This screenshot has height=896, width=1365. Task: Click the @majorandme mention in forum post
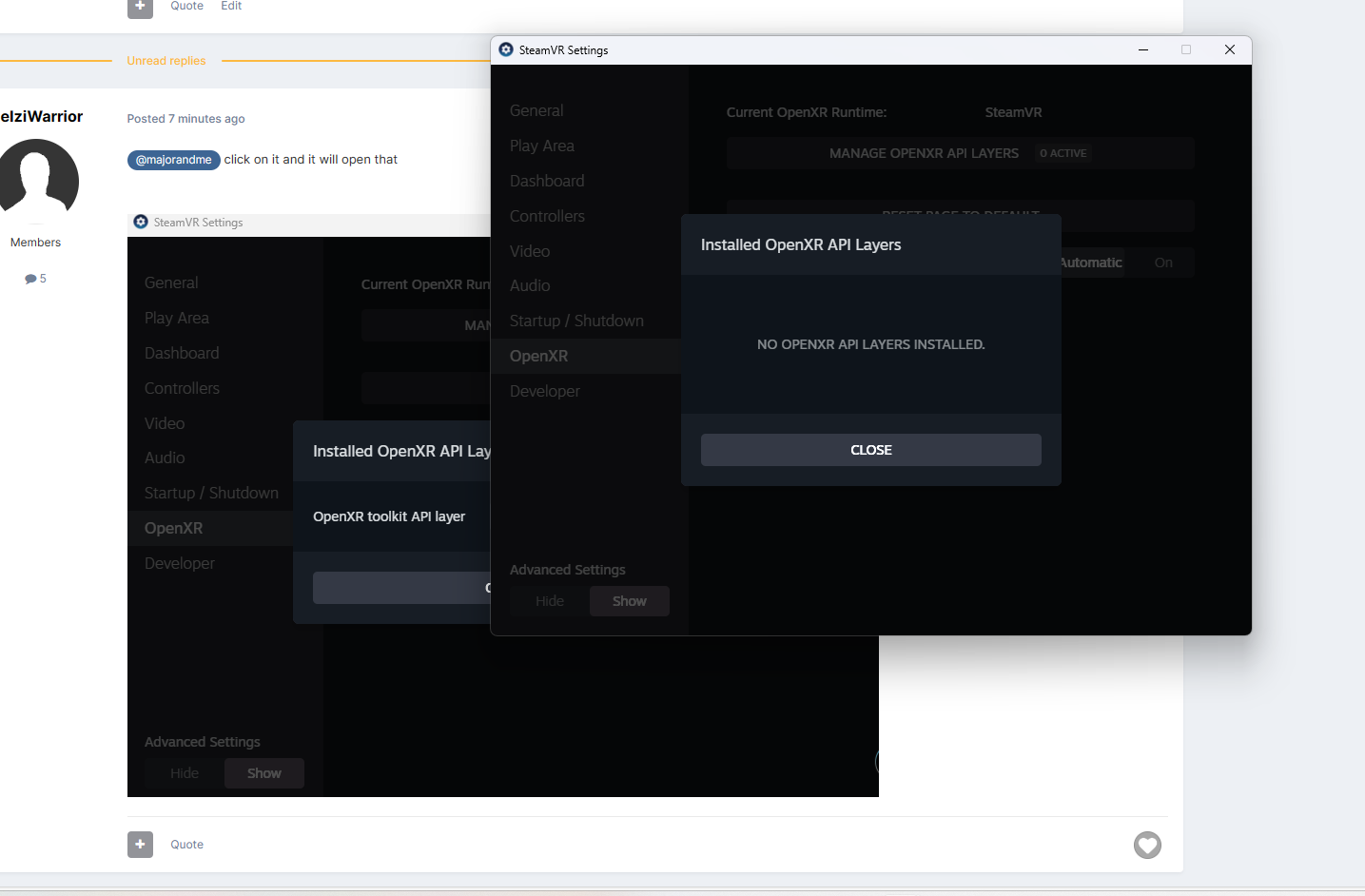click(174, 160)
